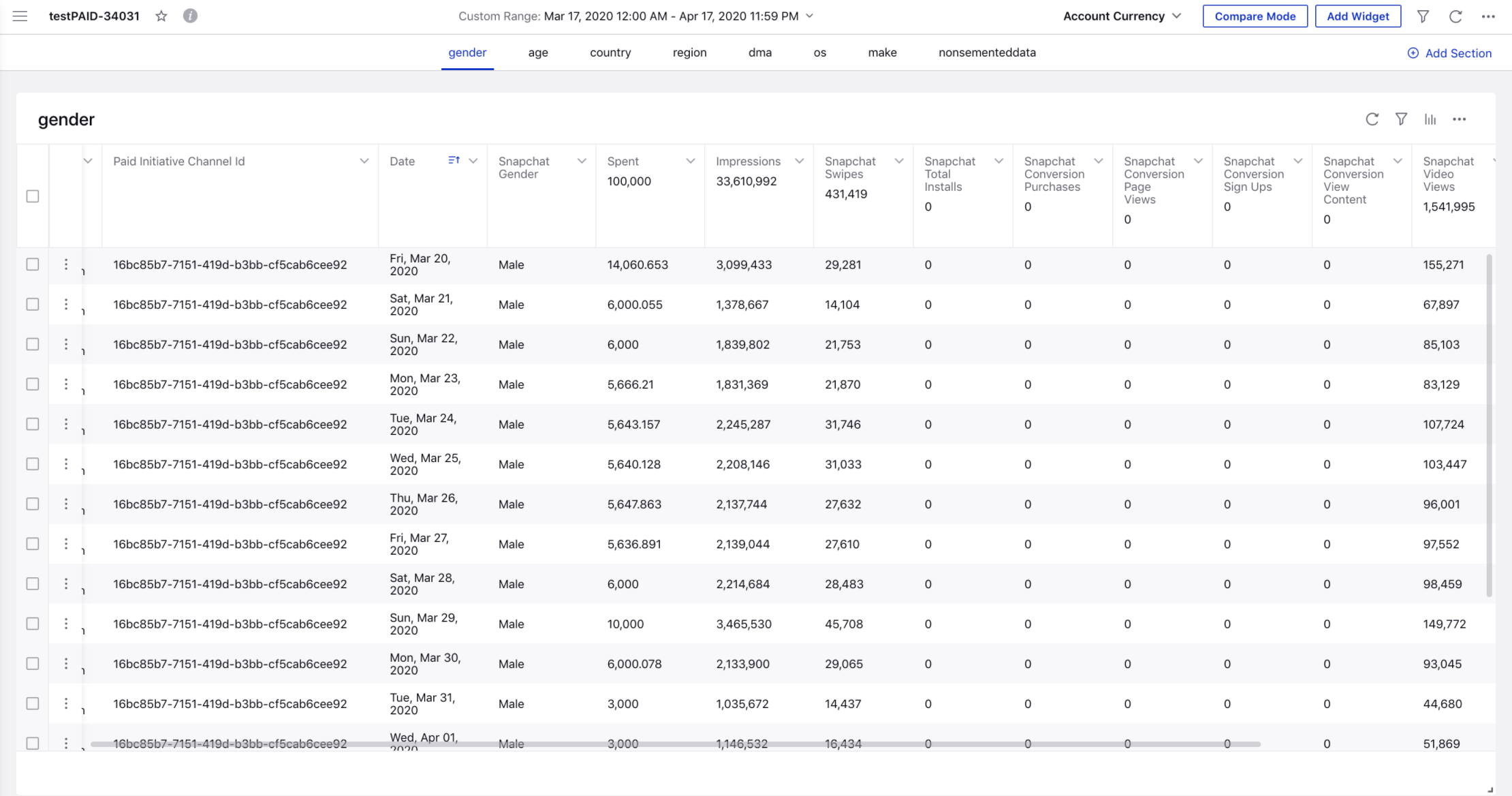
Task: Toggle the select-all checkbox in header
Action: coord(33,196)
